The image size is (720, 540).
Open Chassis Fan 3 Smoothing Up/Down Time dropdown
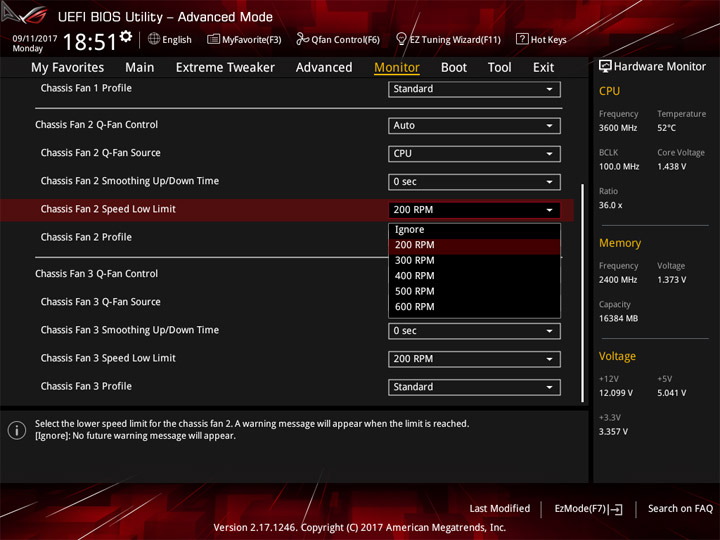click(x=474, y=331)
